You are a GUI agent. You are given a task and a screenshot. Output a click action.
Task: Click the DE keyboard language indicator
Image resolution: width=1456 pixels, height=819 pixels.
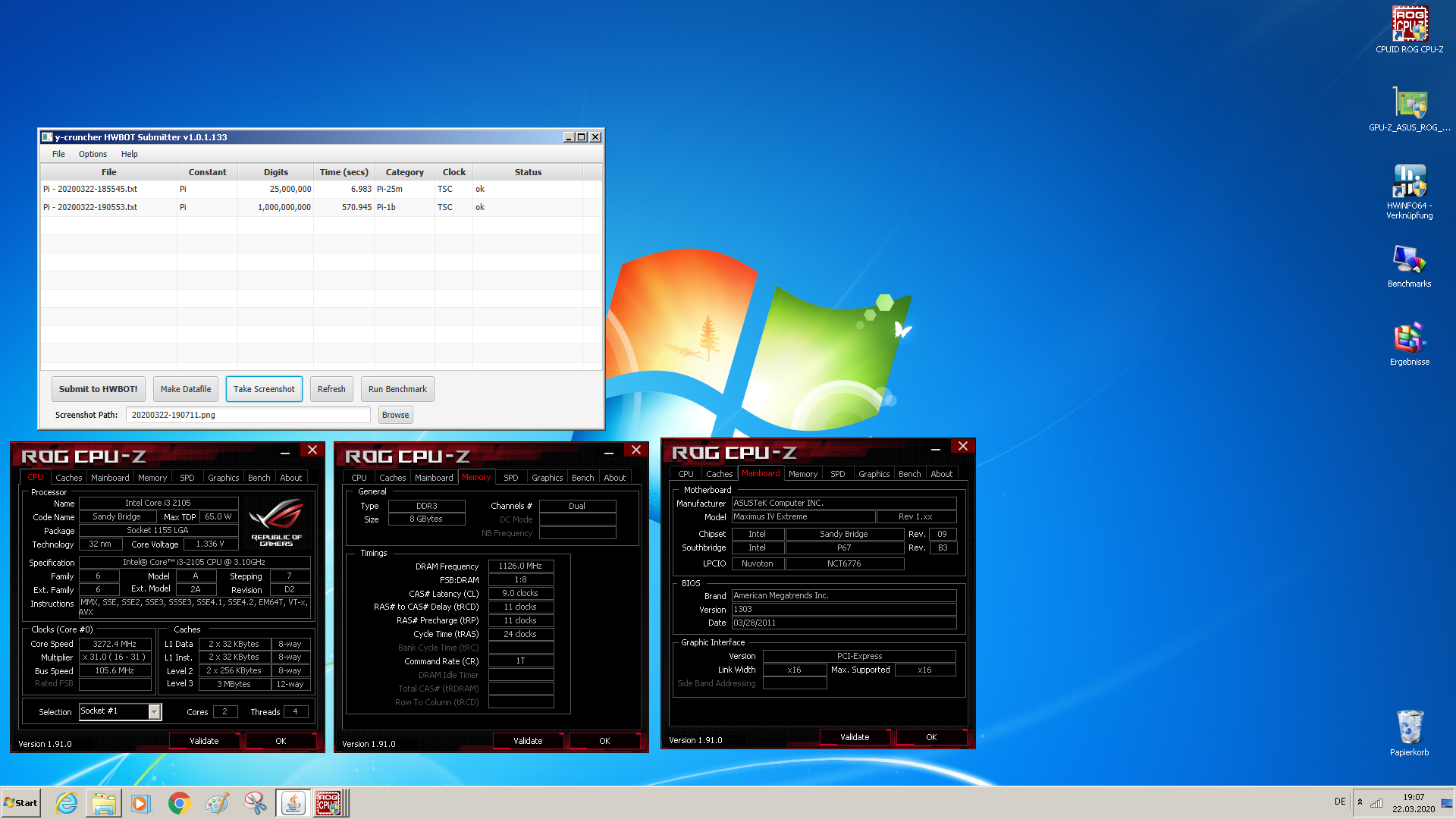tap(1340, 802)
